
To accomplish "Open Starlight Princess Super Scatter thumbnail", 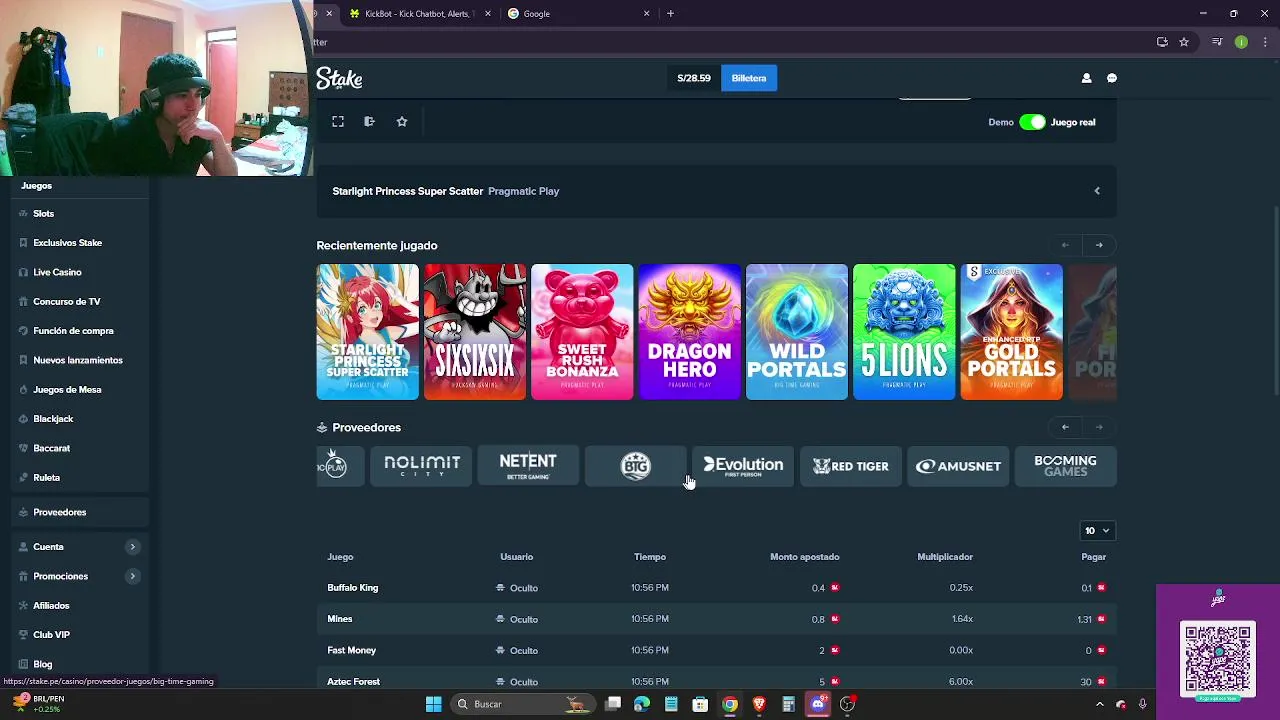I will 368,332.
